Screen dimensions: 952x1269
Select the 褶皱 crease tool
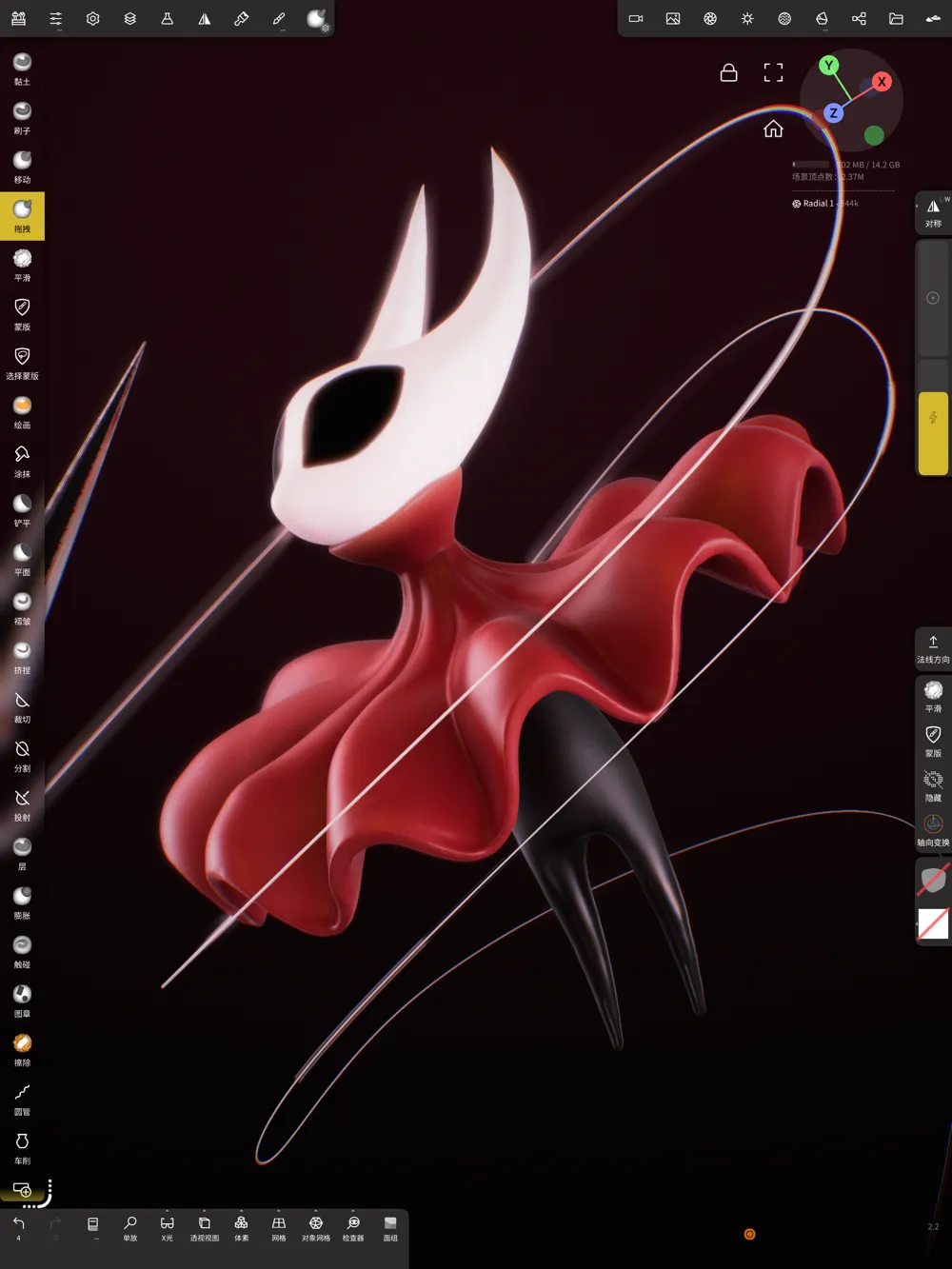click(x=22, y=608)
